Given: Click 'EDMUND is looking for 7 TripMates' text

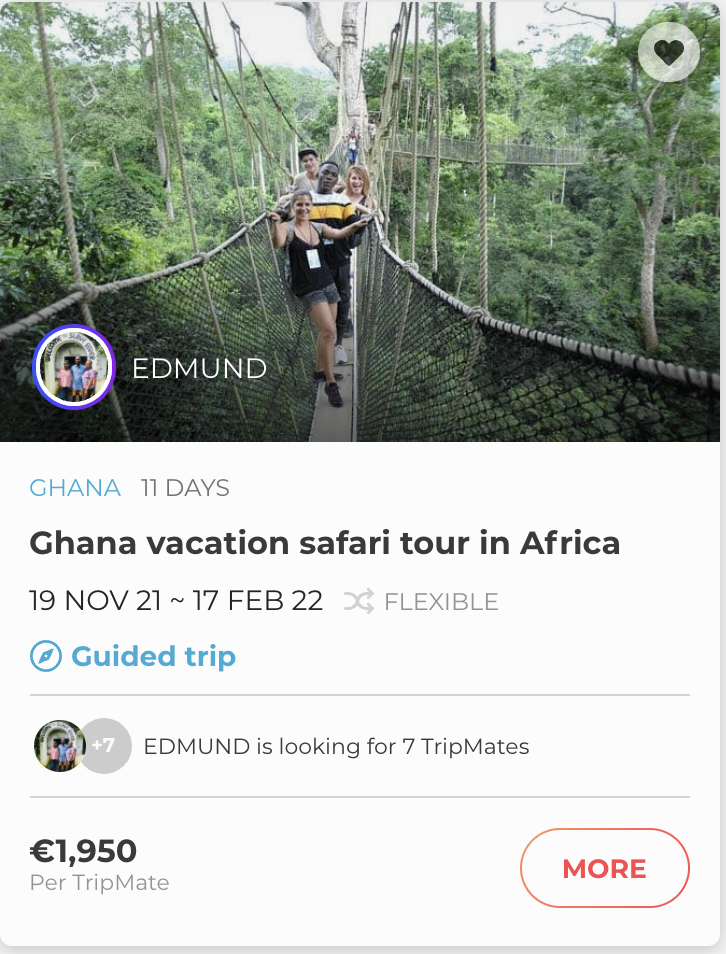Looking at the screenshot, I should (x=336, y=746).
